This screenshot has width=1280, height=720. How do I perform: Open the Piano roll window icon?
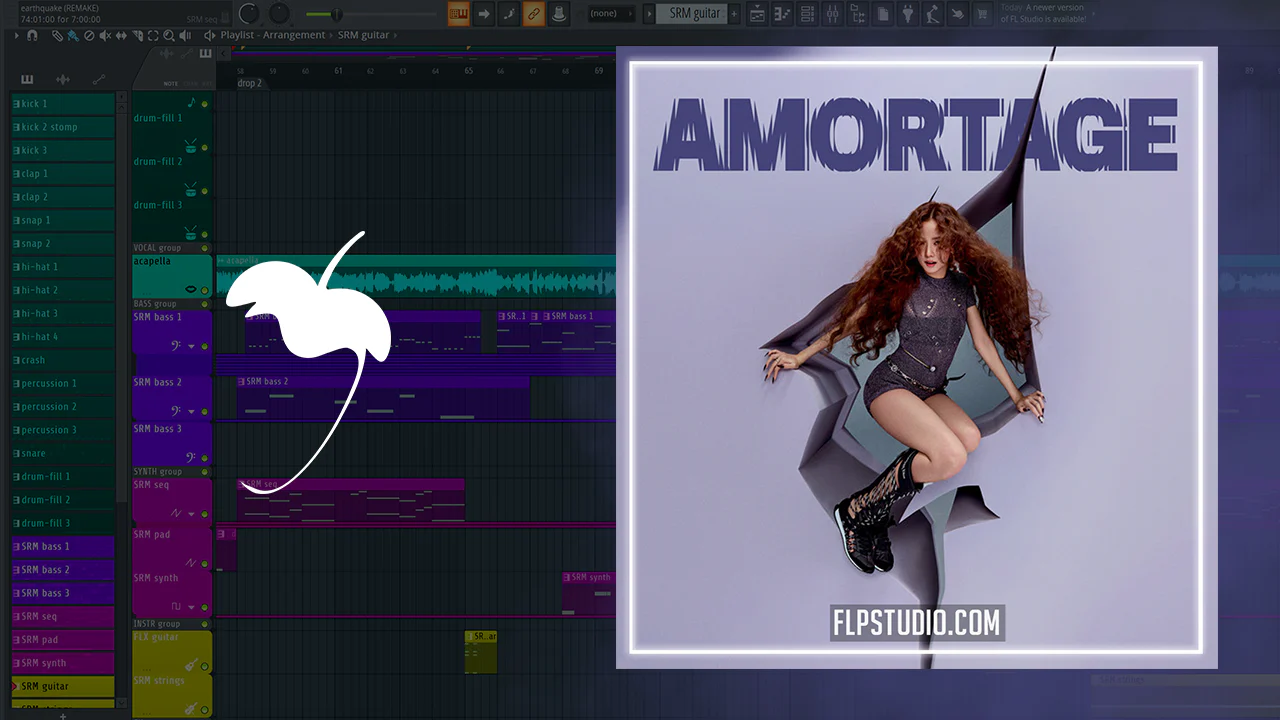tap(782, 14)
